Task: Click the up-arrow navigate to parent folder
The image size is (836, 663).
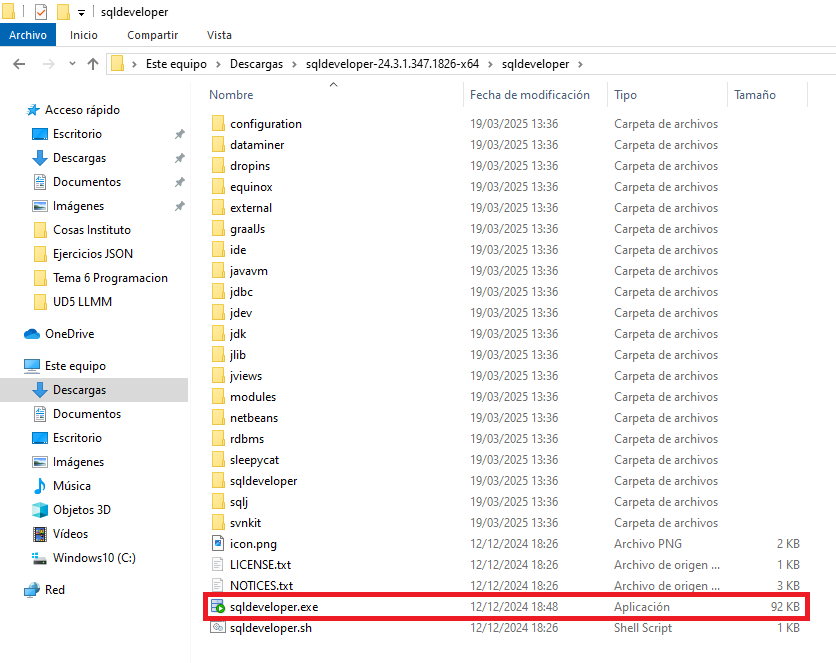Action: point(93,64)
